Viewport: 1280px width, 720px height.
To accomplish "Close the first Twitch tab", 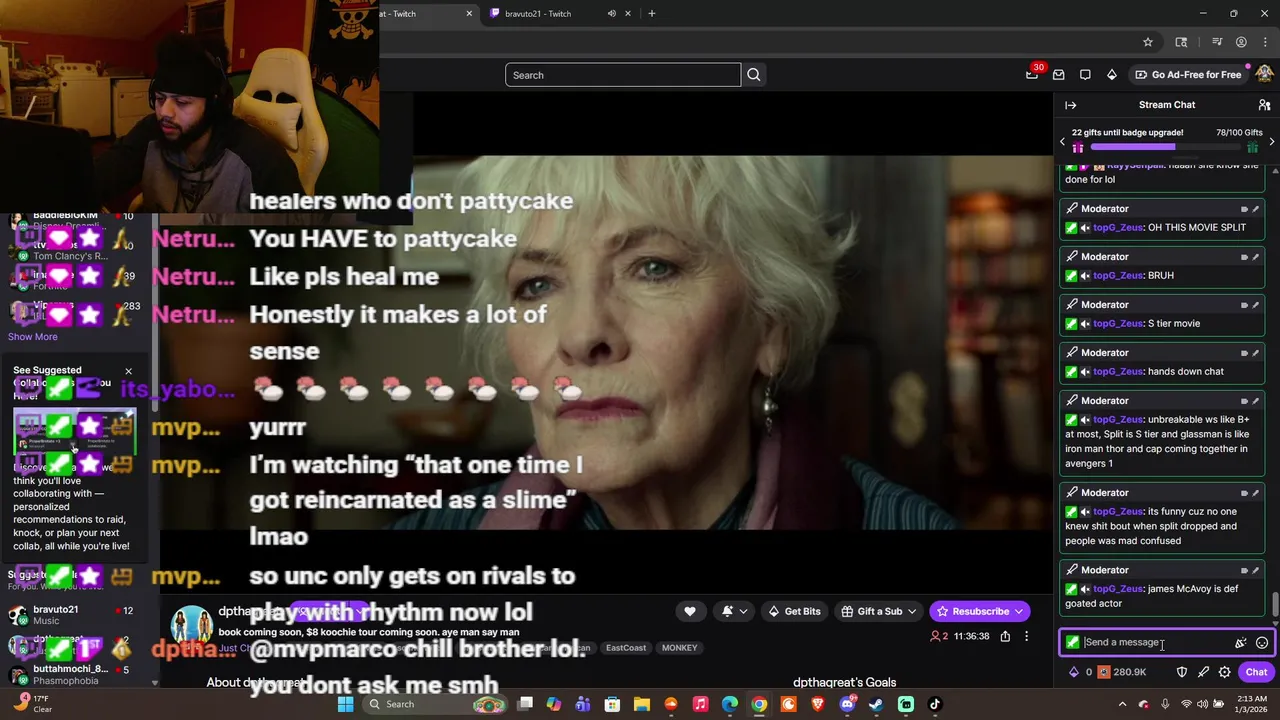I will pos(469,14).
